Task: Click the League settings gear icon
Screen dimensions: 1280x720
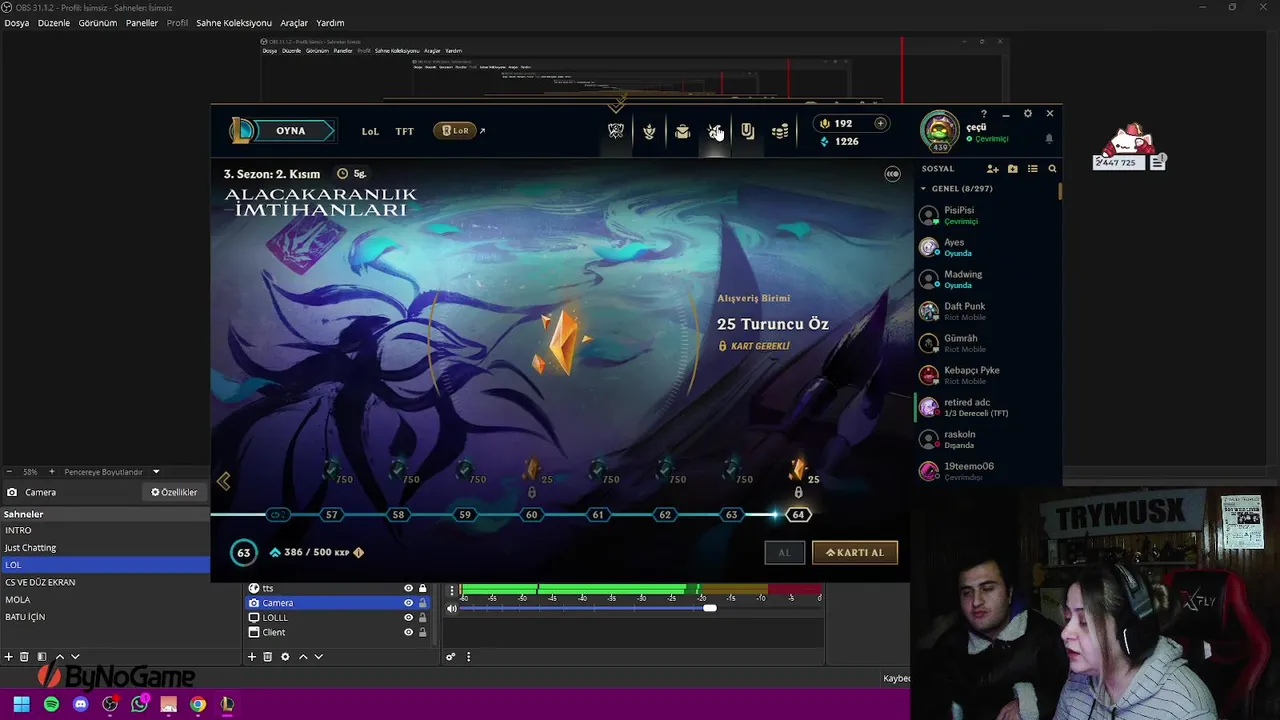Action: pos(1028,113)
